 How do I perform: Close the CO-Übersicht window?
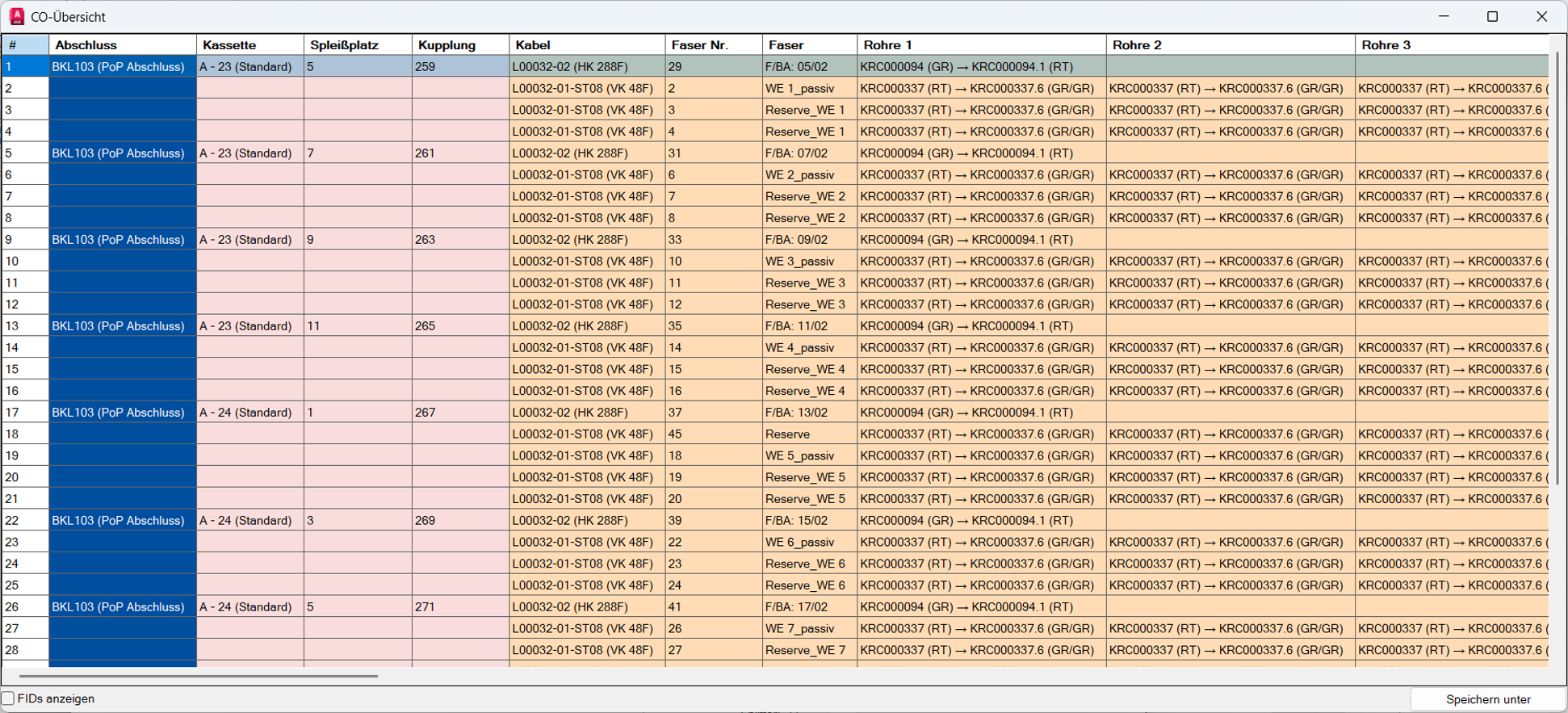click(1541, 16)
